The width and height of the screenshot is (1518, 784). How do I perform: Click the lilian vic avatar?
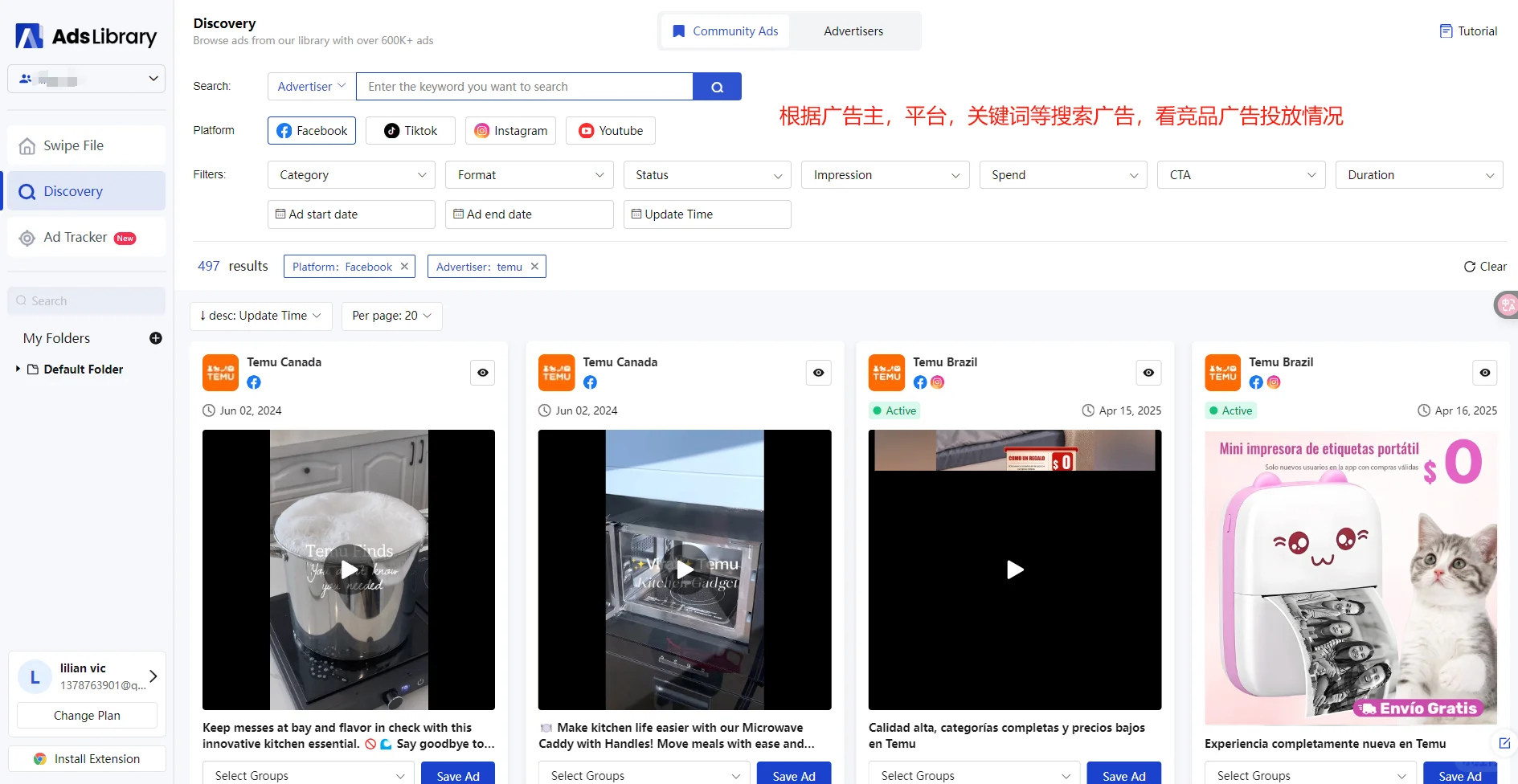click(x=35, y=677)
